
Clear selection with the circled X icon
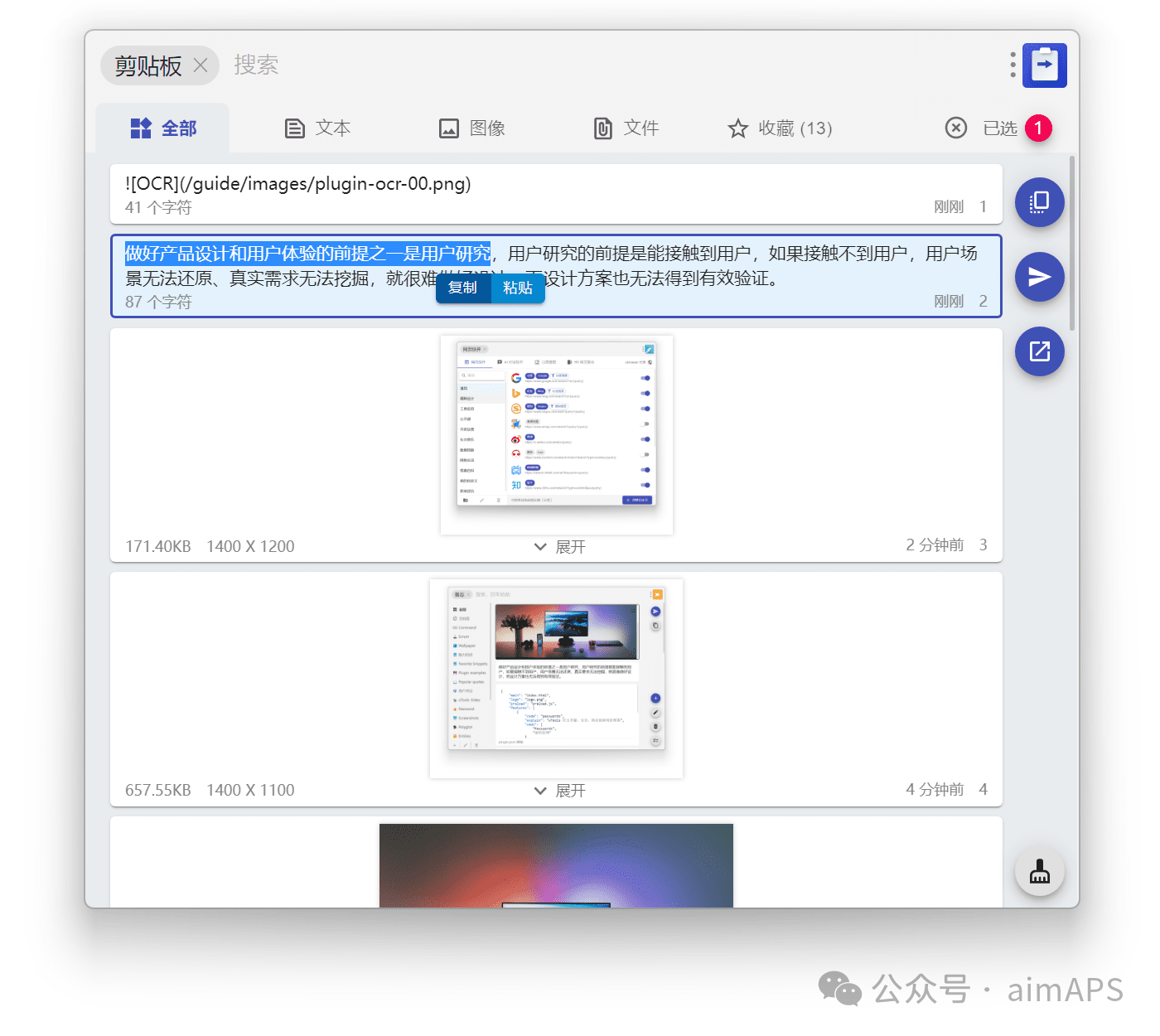click(x=955, y=128)
